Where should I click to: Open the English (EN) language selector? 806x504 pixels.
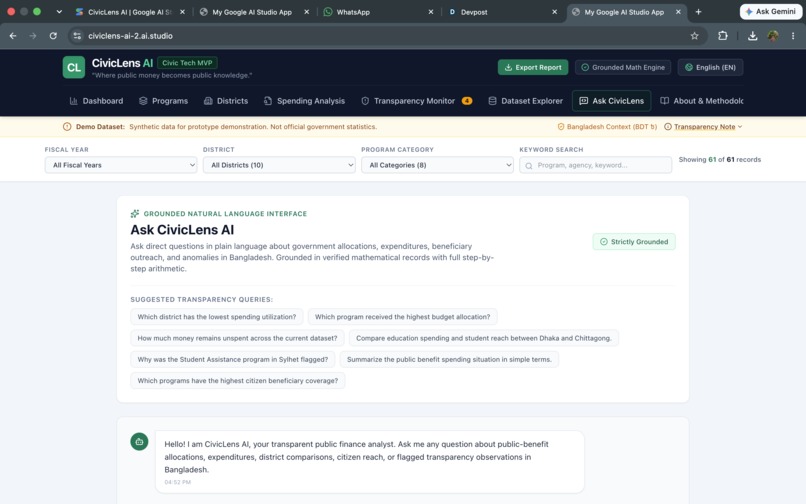(710, 67)
